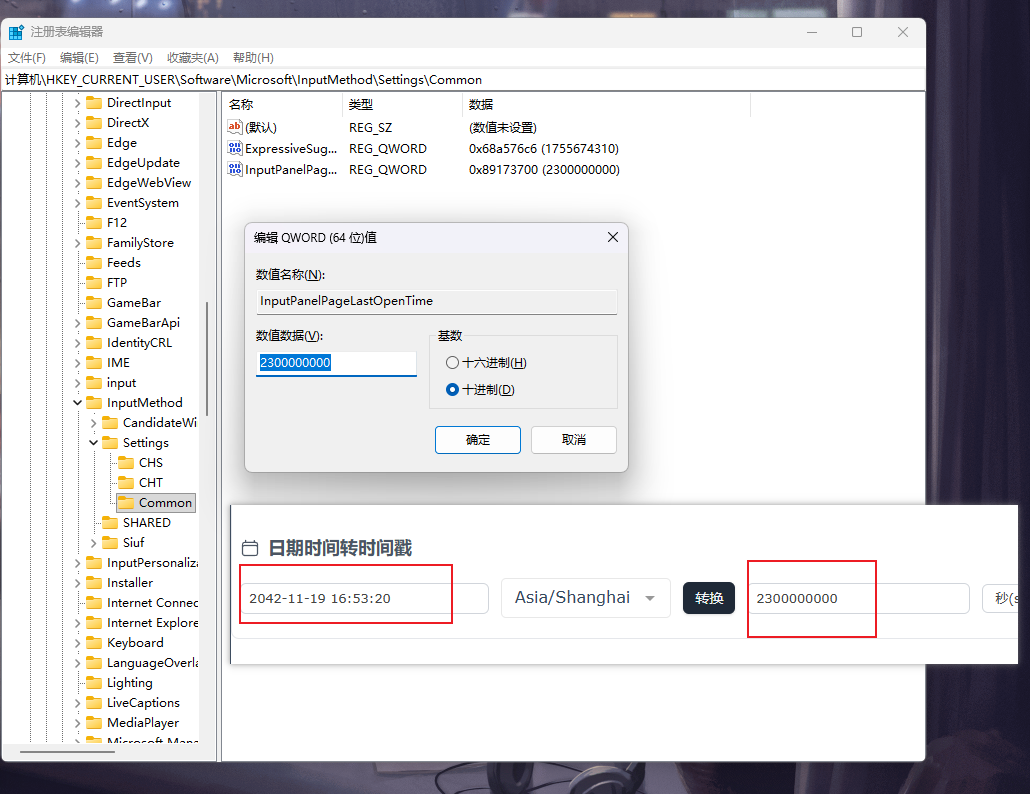The width and height of the screenshot is (1030, 794).
Task: Open the Asia/Shanghai timezone dropdown
Action: (x=585, y=598)
